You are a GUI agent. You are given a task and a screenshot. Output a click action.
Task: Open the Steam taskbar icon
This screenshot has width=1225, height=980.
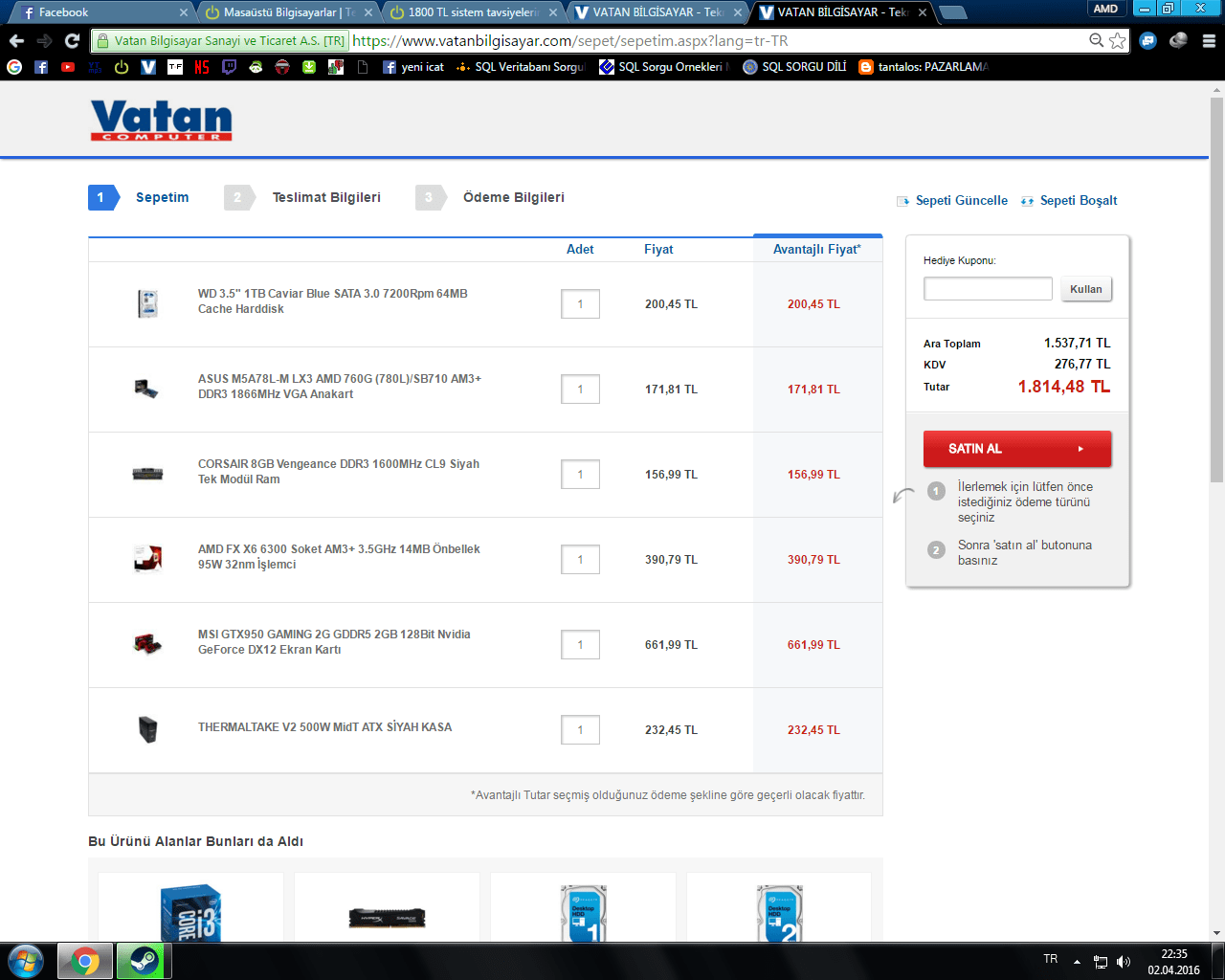[140, 961]
